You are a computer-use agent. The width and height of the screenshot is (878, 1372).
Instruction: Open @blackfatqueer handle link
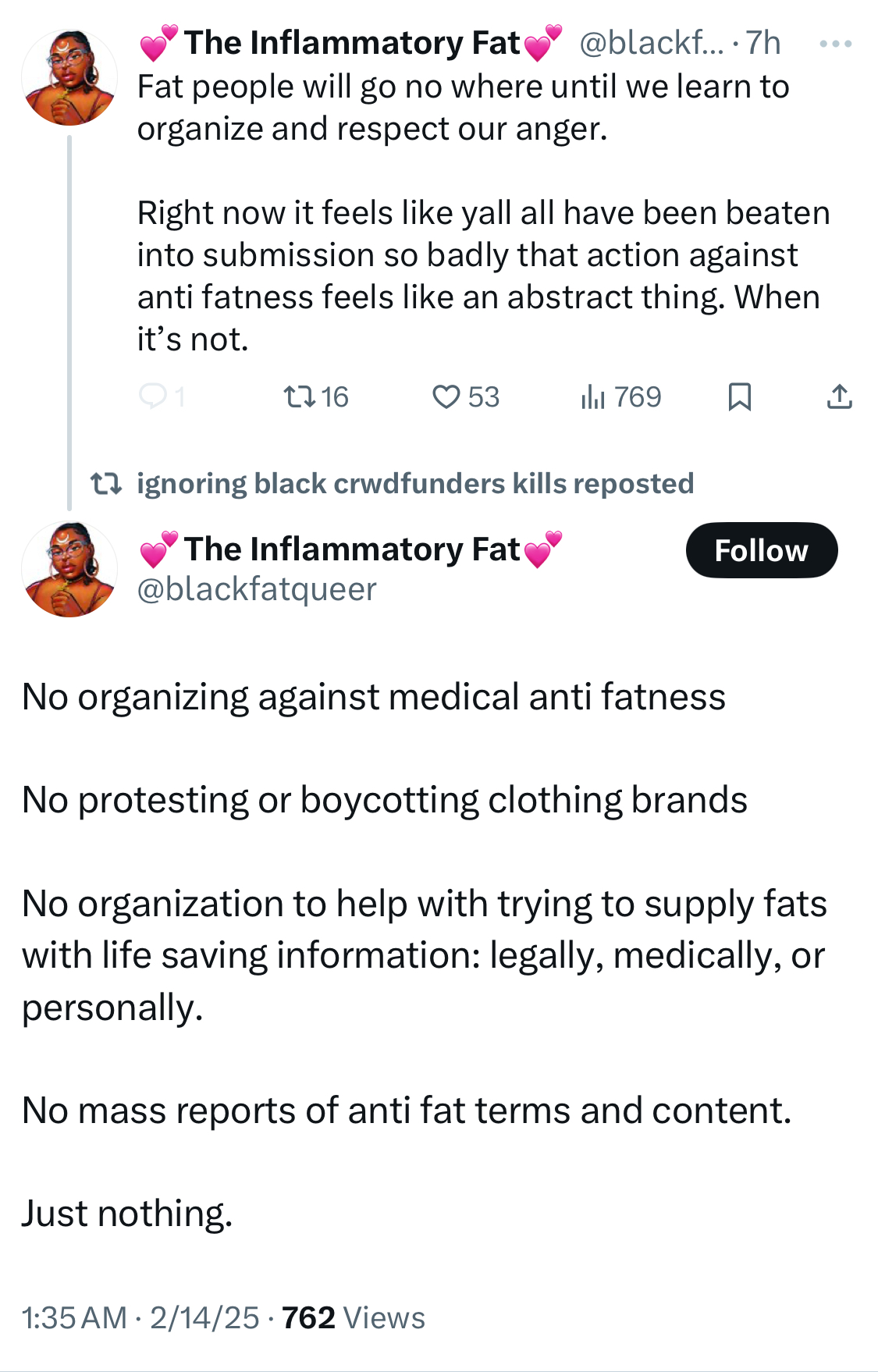click(x=257, y=589)
